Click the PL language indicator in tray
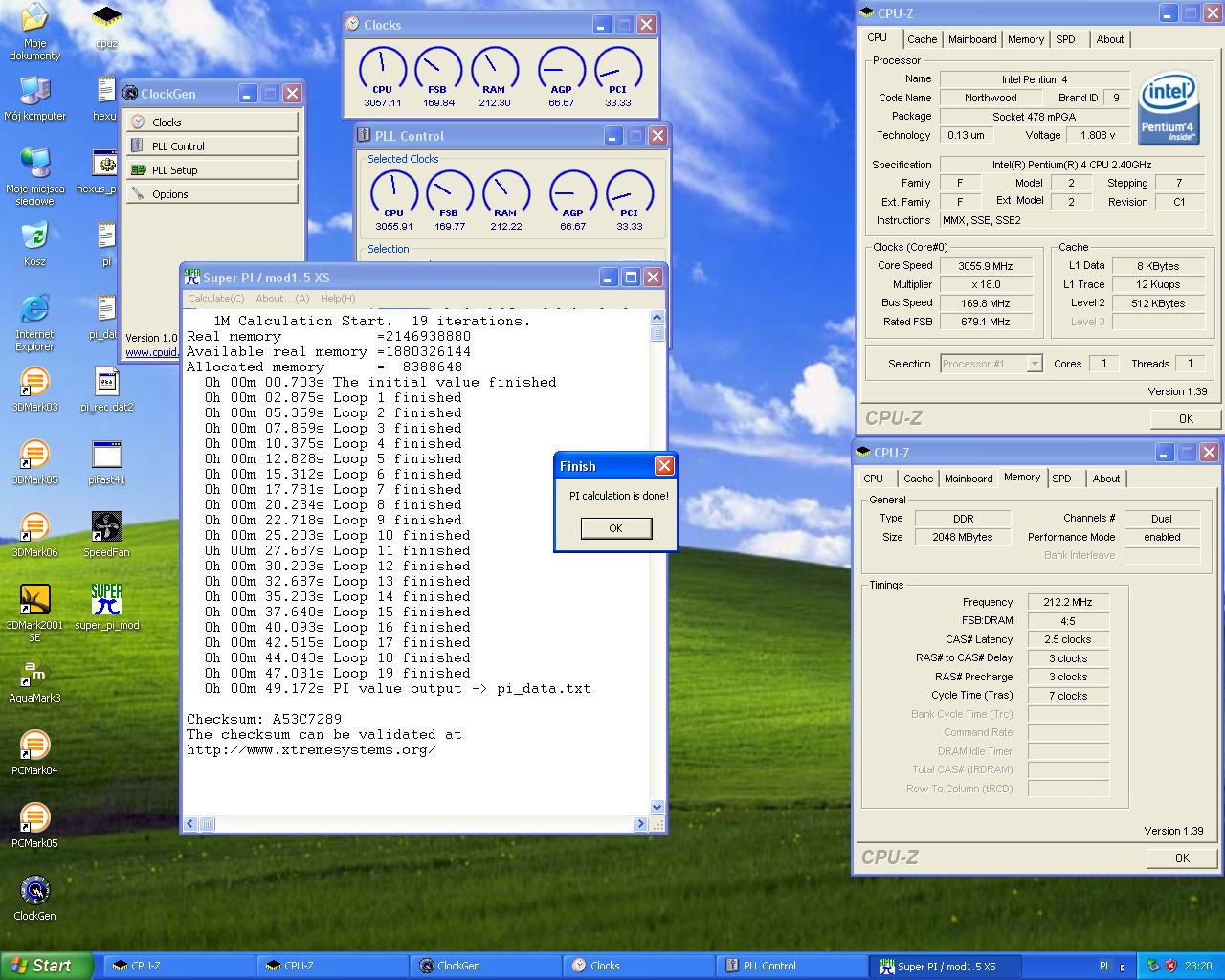 pyautogui.click(x=1105, y=966)
